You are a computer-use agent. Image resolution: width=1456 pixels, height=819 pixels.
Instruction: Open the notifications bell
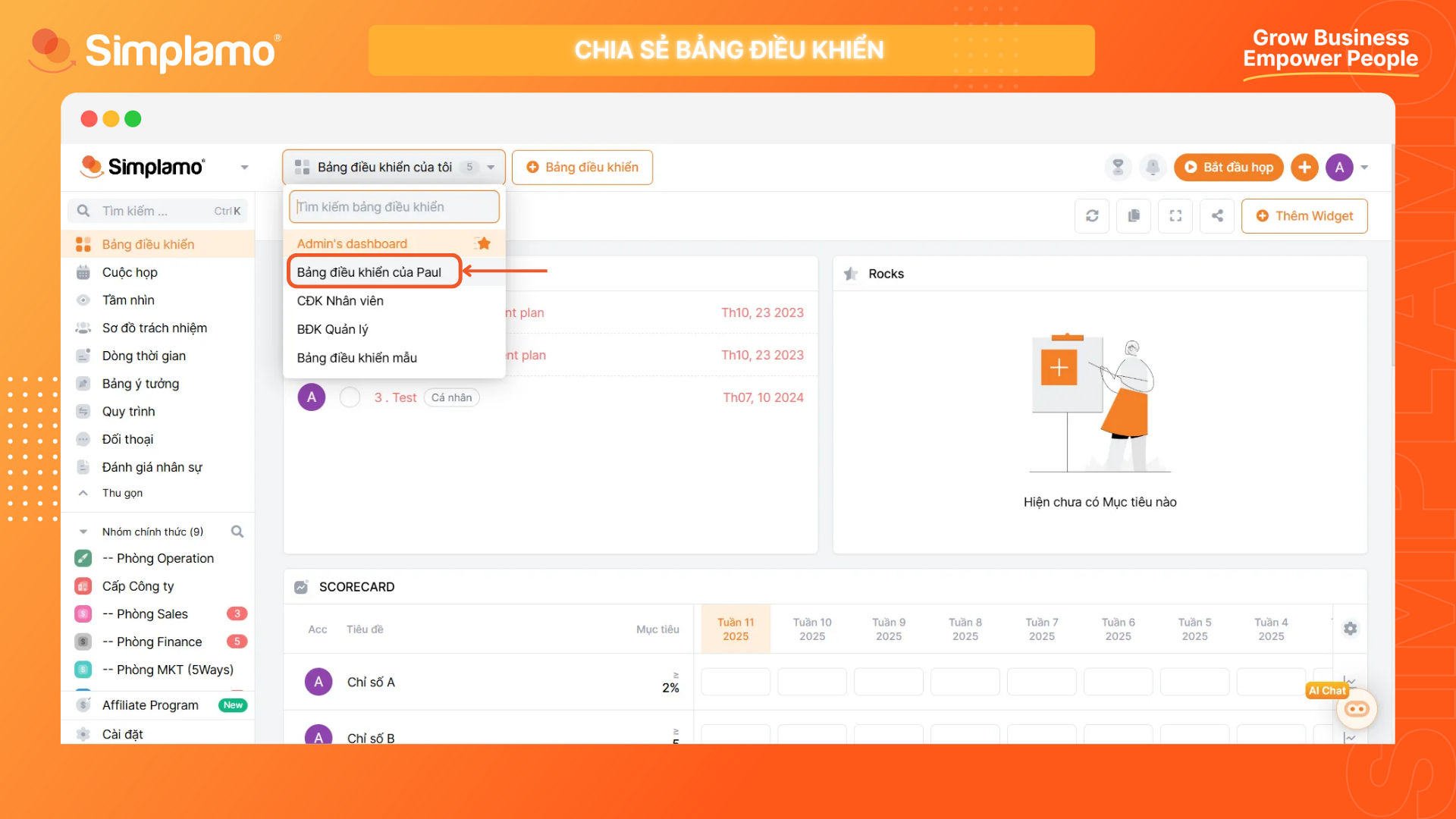coord(1152,167)
